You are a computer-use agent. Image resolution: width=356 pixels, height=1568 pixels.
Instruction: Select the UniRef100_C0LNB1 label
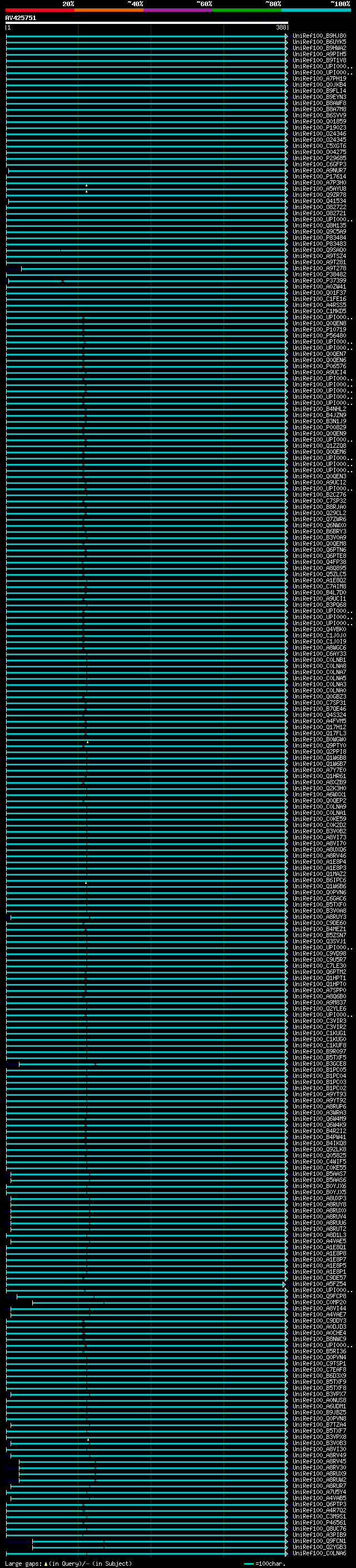tap(319, 660)
